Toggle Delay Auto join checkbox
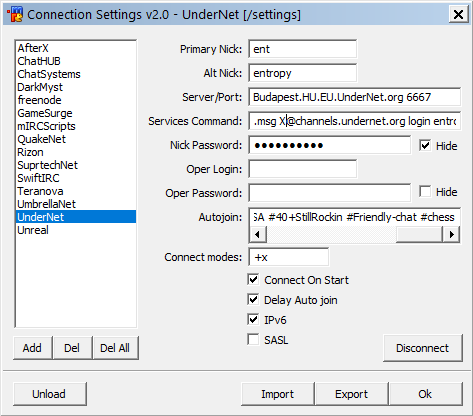 [x=253, y=300]
